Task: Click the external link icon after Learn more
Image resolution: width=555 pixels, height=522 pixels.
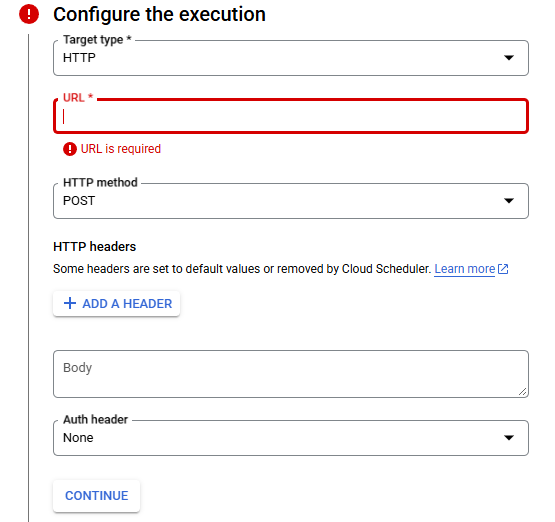Action: click(503, 269)
